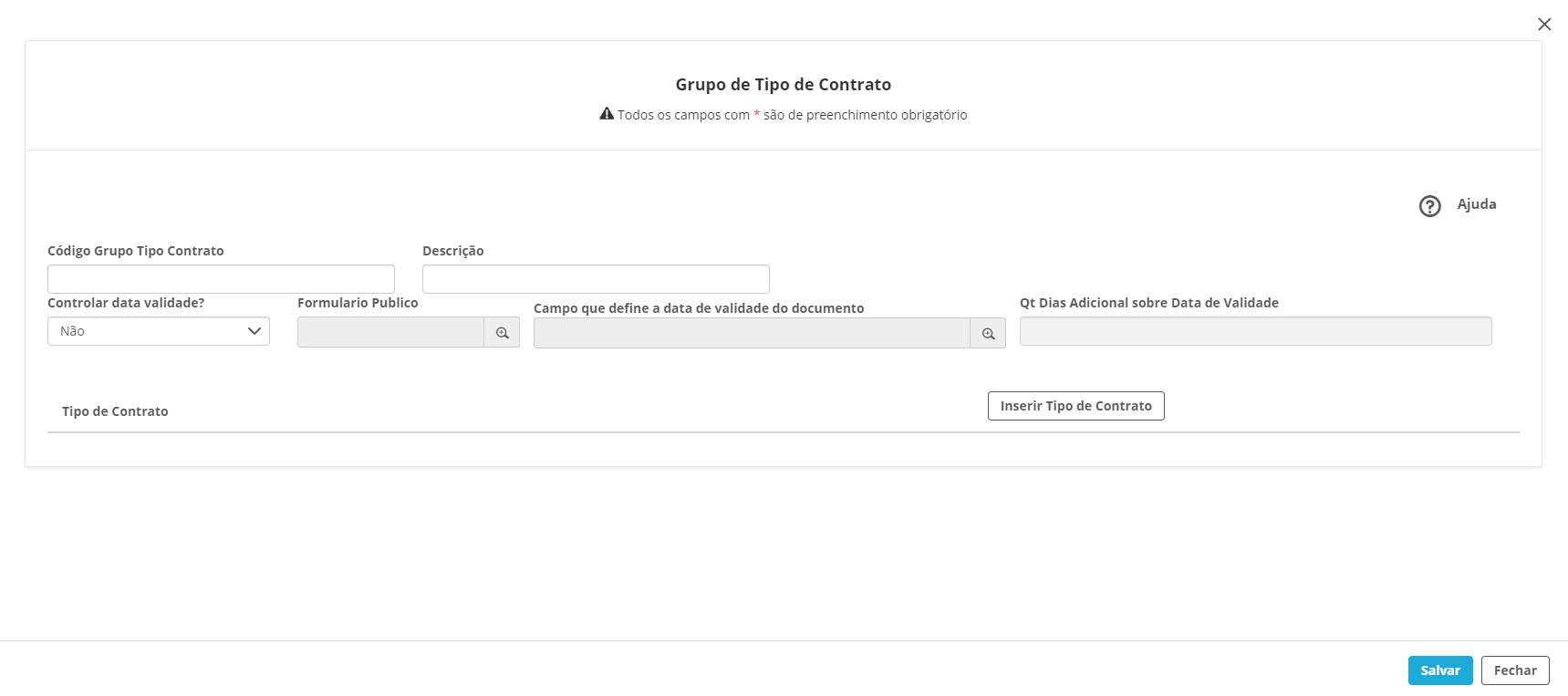
Task: Open help via the question mark icon
Action: coord(1429,206)
